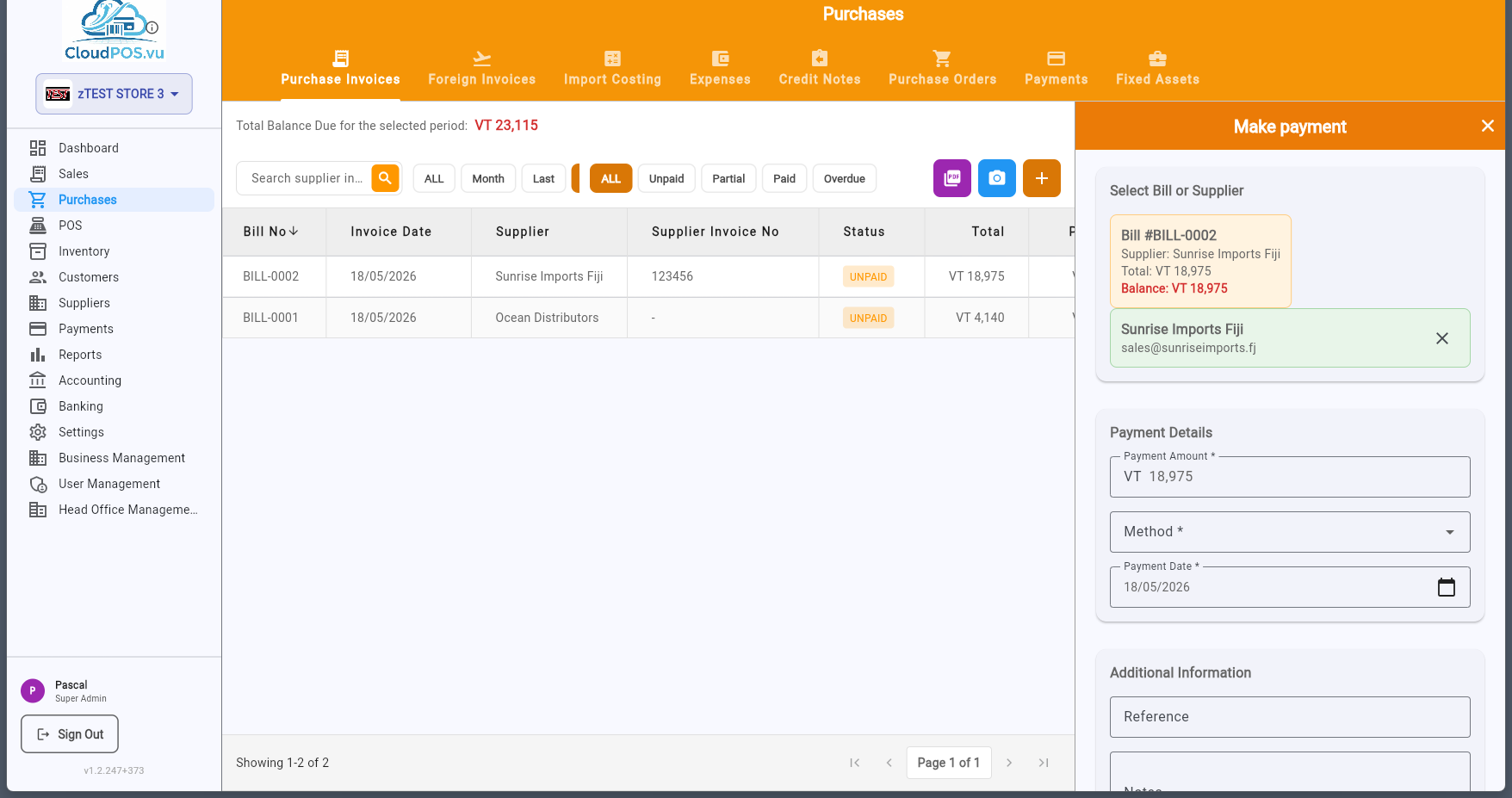The image size is (1512, 798).
Task: Open the BILL-0002 invoice row
Action: click(x=648, y=276)
